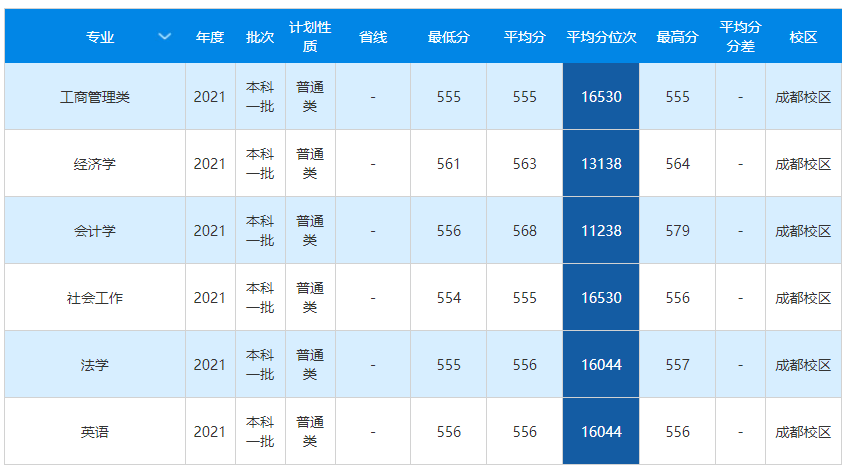Viewport: 850px width, 472px height.
Task: Click 成都校区 in the 工商管理类 row
Action: [x=803, y=97]
